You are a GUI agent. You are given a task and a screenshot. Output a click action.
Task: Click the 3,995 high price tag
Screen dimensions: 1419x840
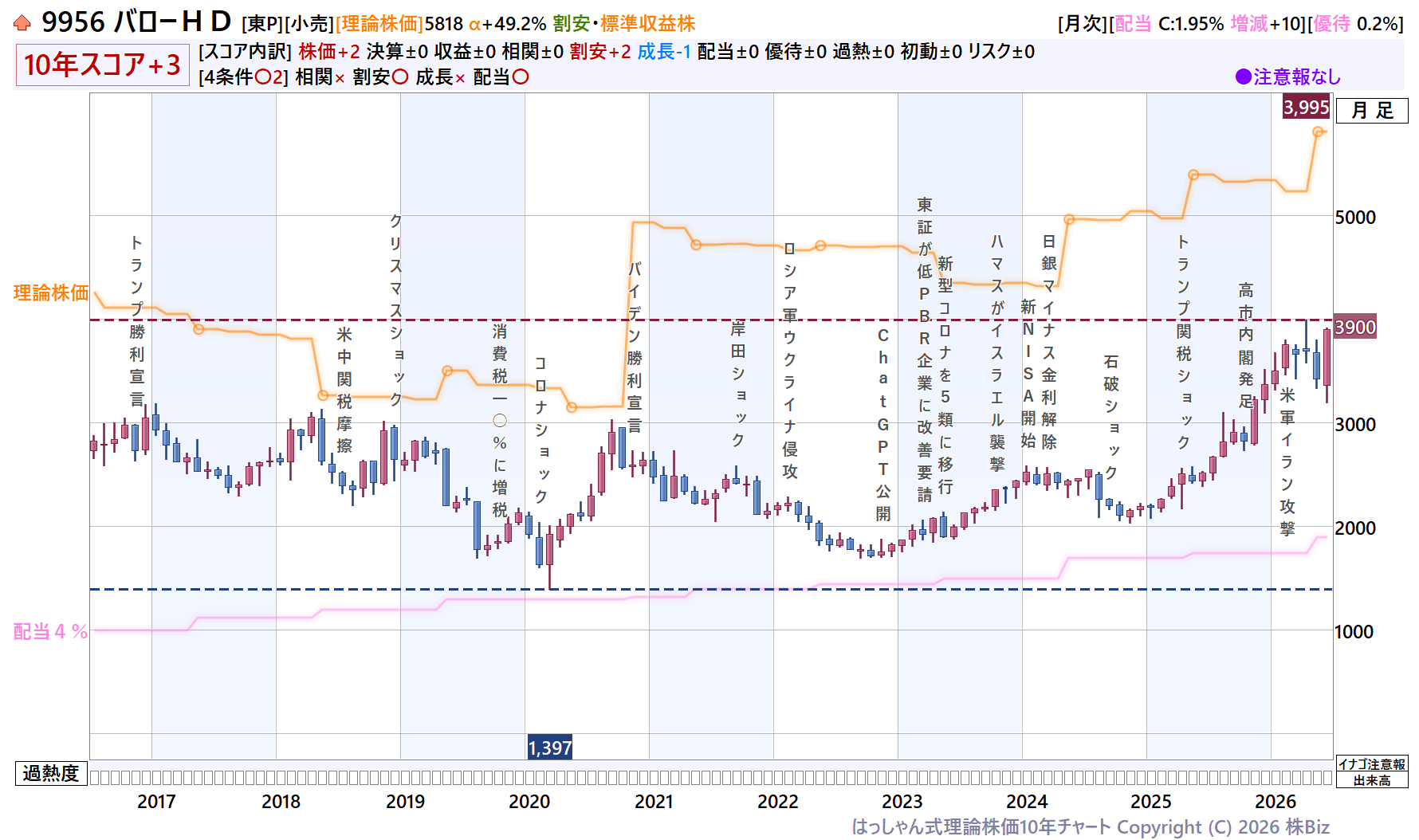(1306, 107)
